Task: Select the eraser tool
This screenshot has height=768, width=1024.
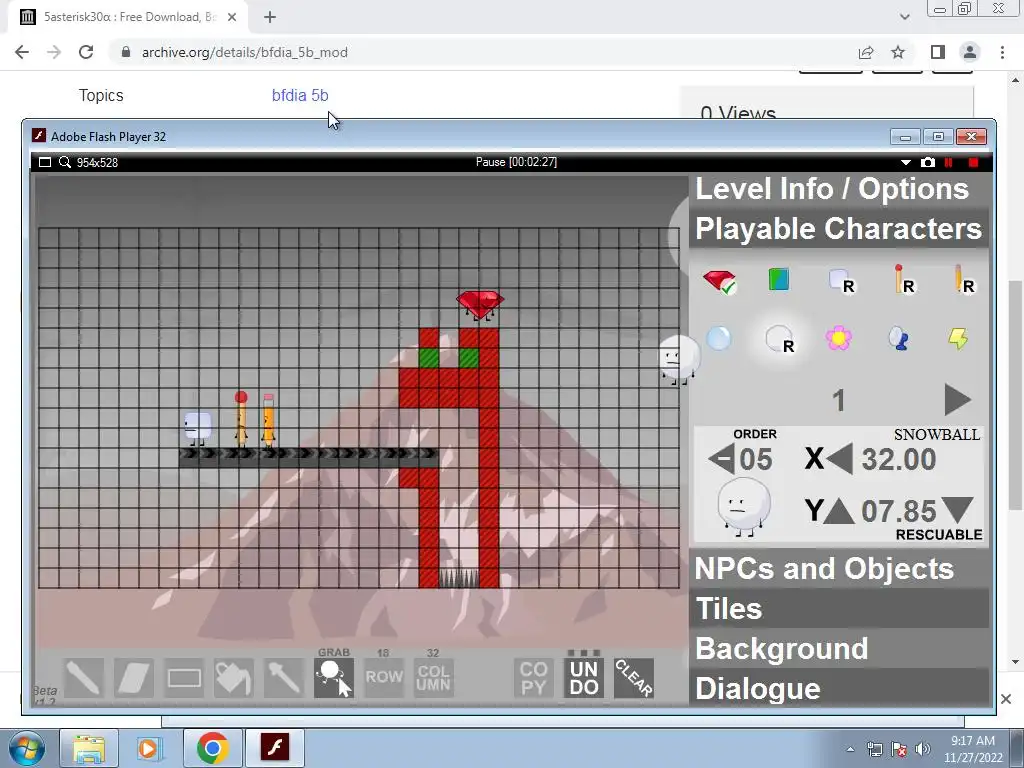Action: pos(134,677)
